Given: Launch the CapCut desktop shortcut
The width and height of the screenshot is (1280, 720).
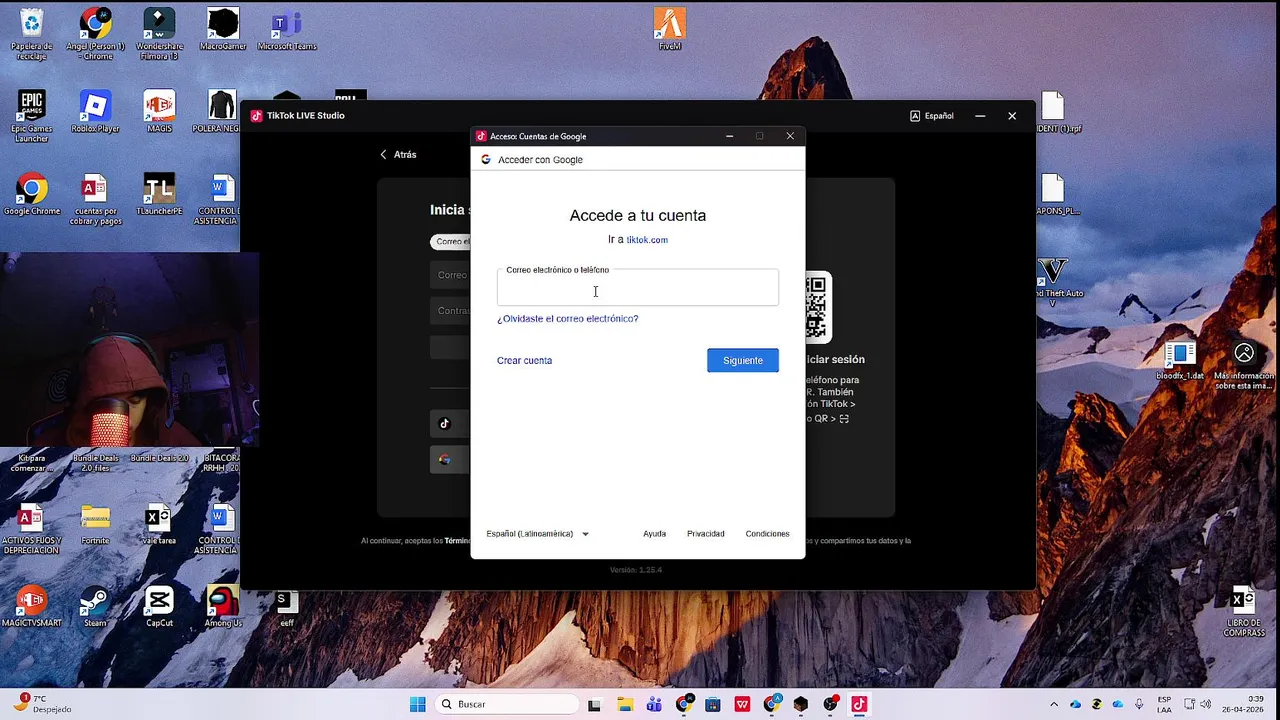Looking at the screenshot, I should pos(159,607).
